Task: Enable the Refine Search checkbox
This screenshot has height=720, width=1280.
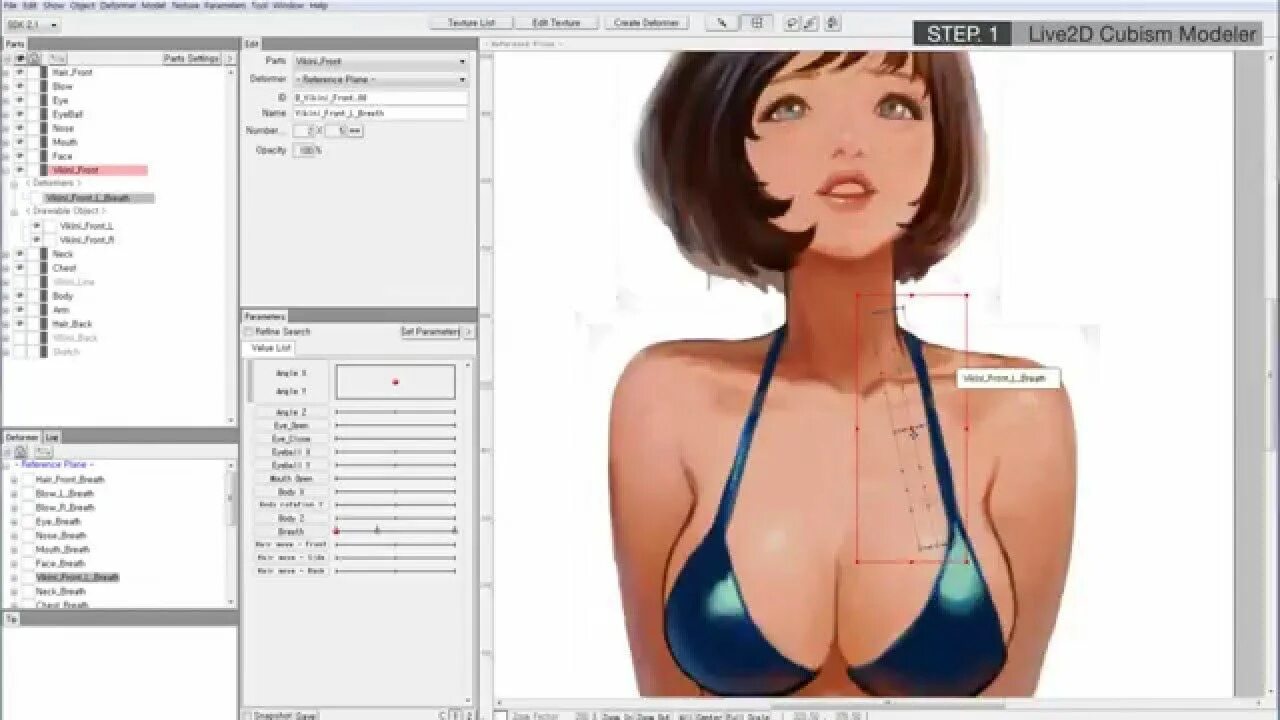Action: point(249,332)
